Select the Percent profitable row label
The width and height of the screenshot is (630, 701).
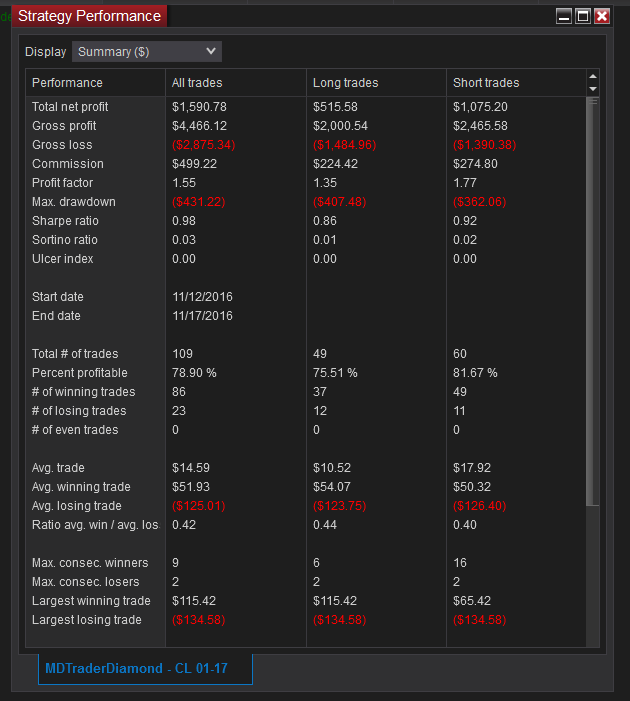point(76,373)
